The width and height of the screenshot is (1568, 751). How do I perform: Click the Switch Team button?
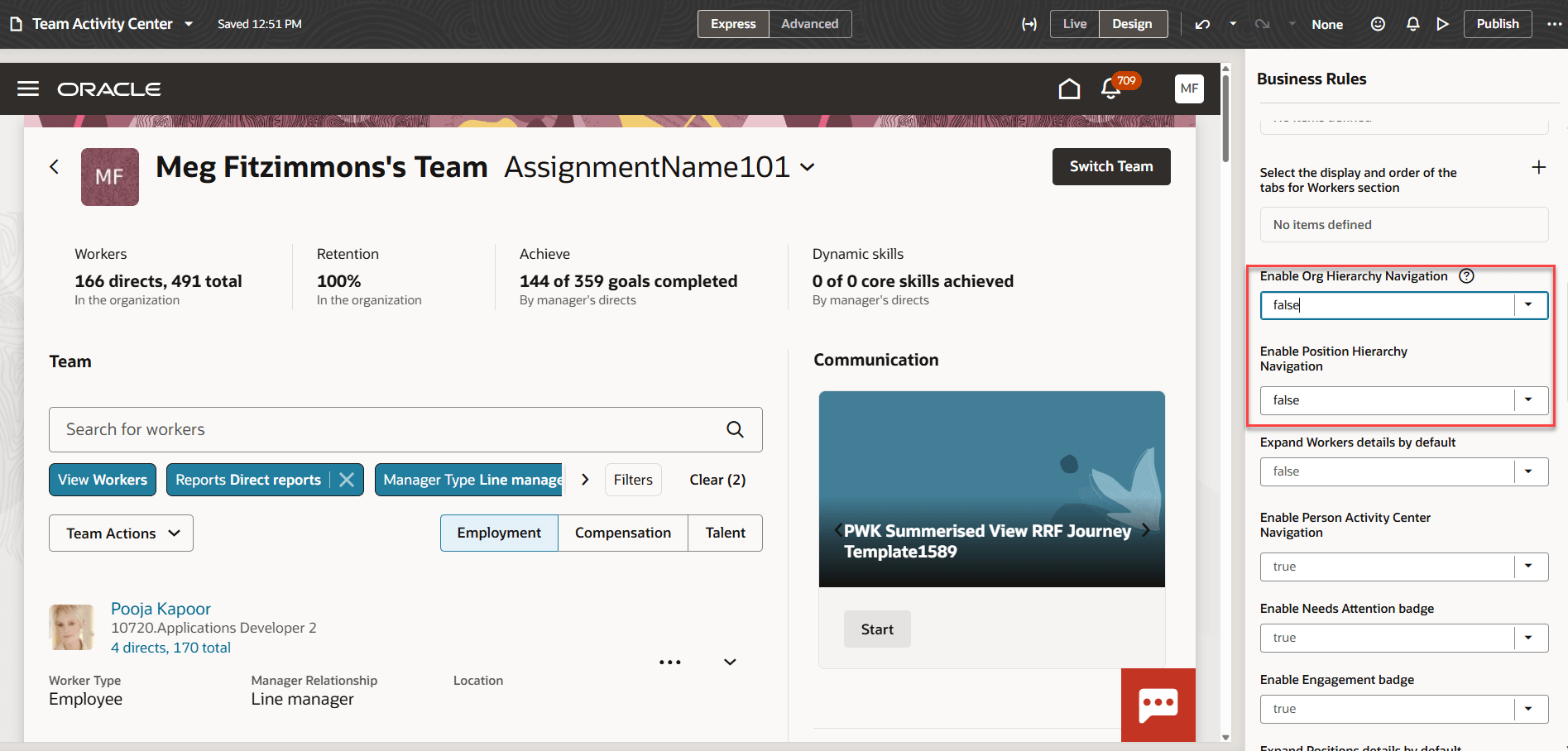[1111, 166]
